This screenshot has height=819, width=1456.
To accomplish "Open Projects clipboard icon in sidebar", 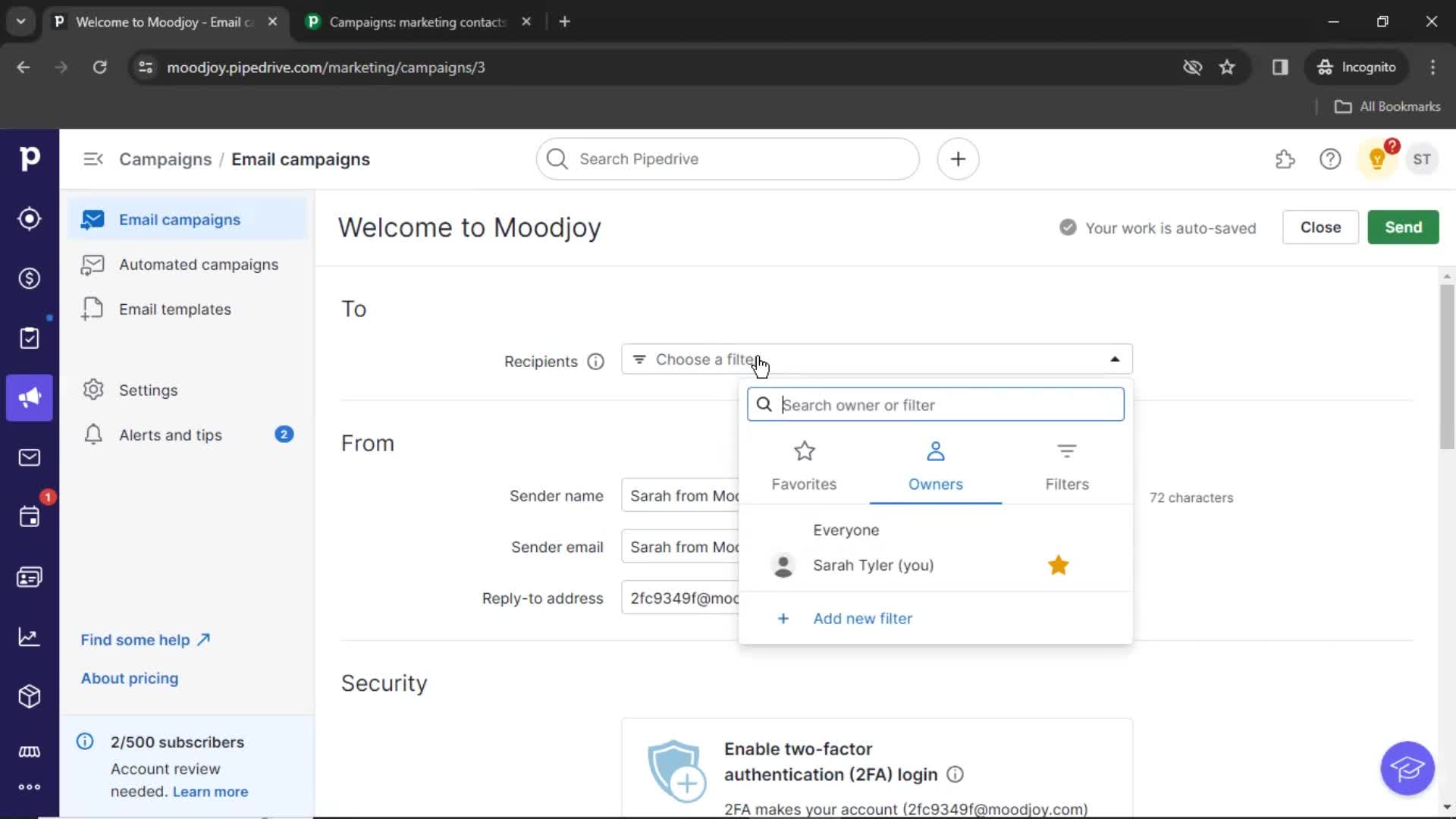I will pyautogui.click(x=30, y=337).
